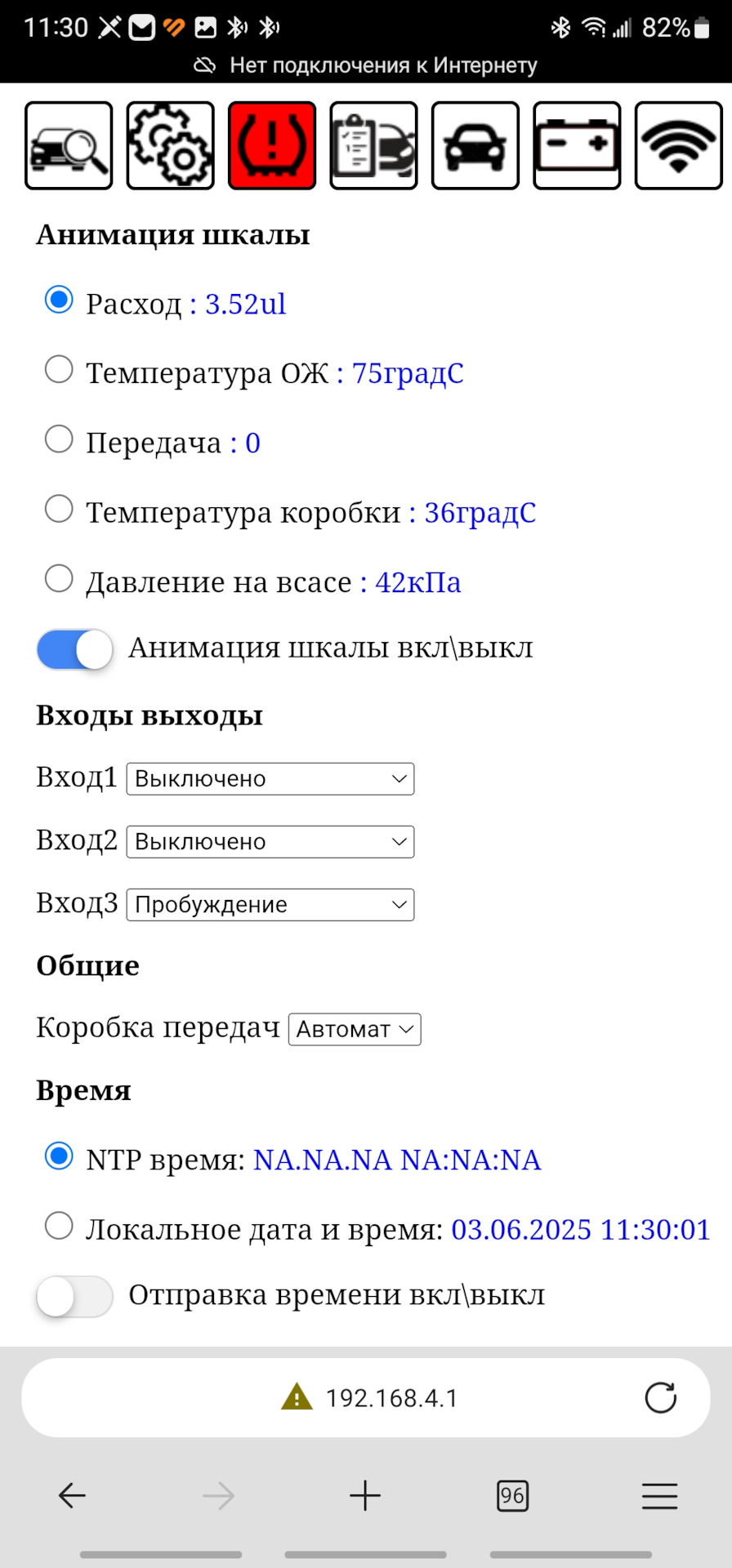Image resolution: width=732 pixels, height=1568 pixels.
Task: Open the Вход3 Пробуждение dropdown
Action: (x=270, y=904)
